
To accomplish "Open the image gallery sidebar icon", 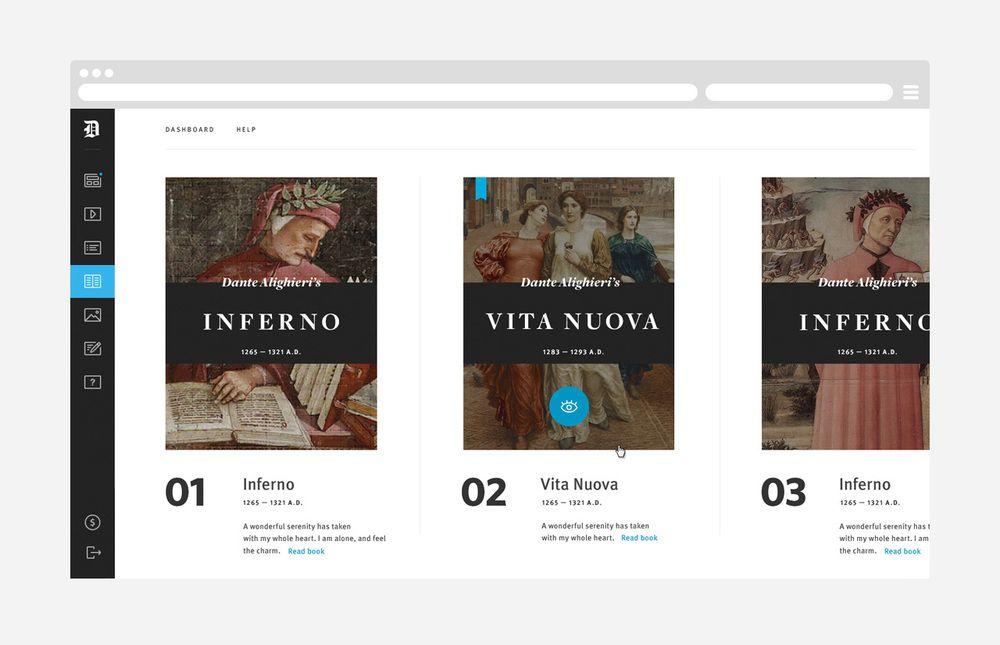I will [92, 315].
